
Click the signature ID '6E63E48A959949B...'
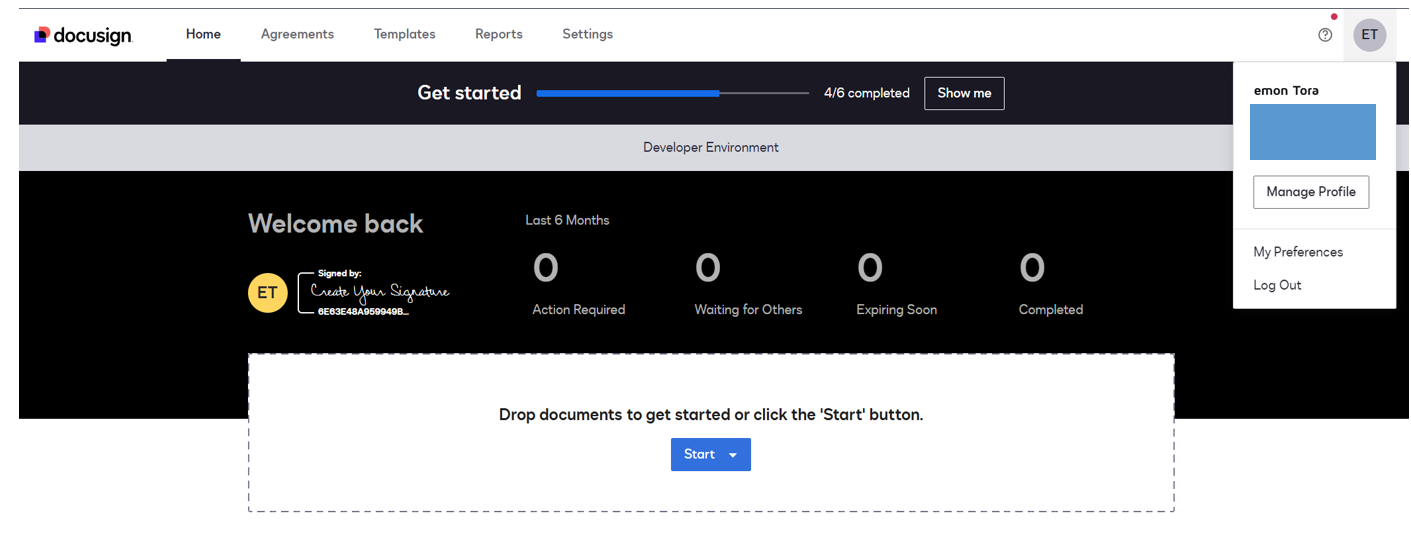point(363,312)
